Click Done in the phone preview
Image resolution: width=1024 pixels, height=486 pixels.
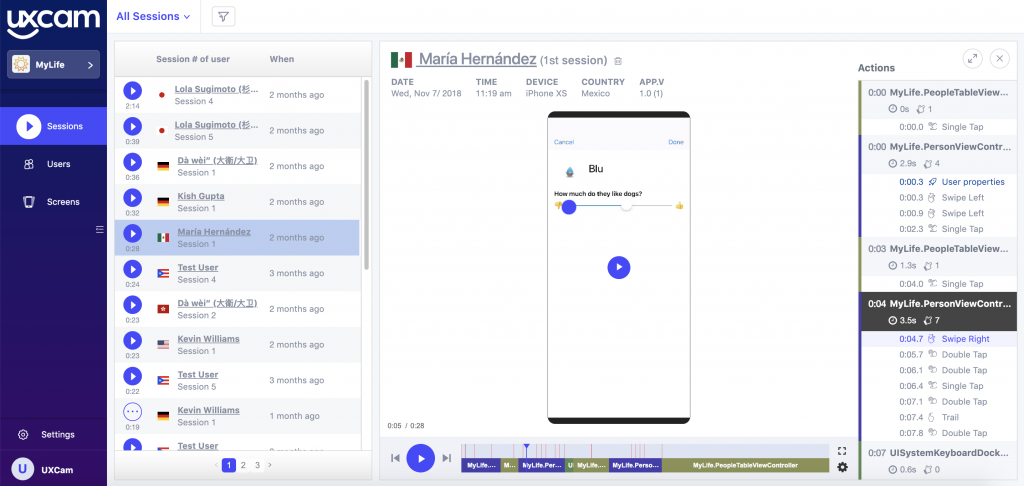(676, 142)
